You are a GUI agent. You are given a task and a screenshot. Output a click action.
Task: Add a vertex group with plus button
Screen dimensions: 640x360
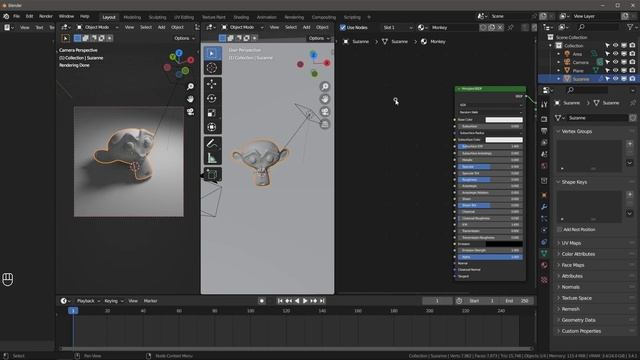tap(629, 144)
